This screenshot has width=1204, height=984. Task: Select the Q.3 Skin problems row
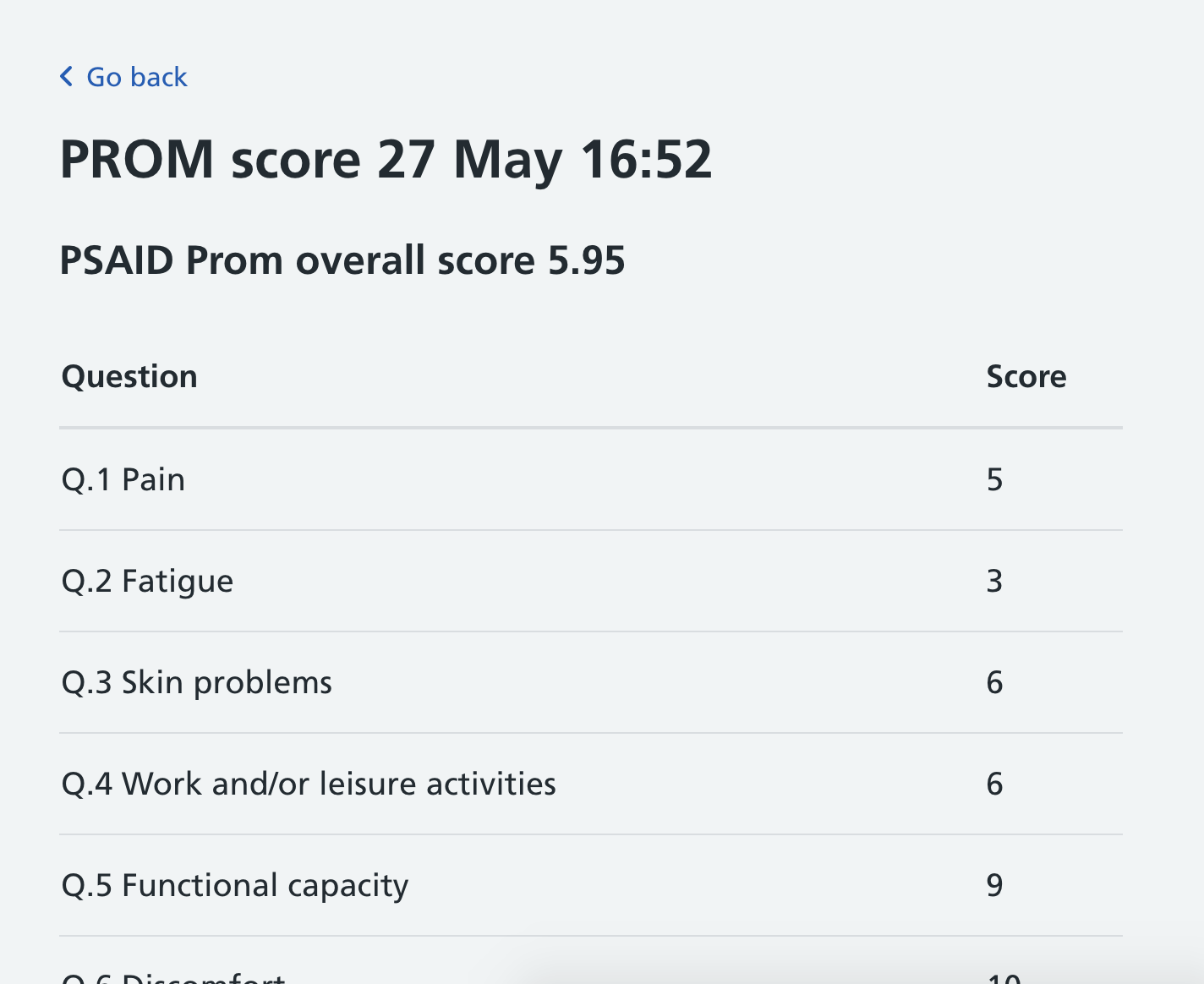point(591,683)
